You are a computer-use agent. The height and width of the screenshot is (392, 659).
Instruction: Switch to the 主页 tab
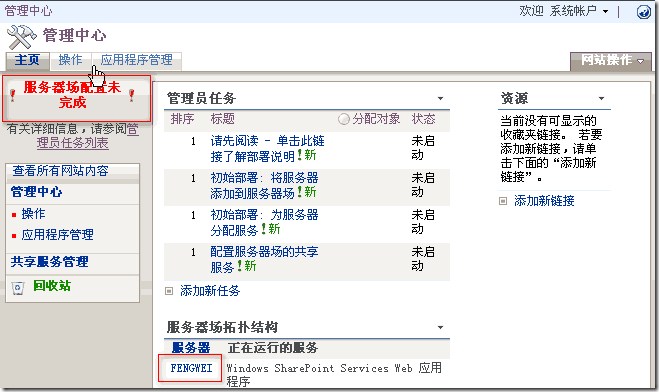(27, 60)
